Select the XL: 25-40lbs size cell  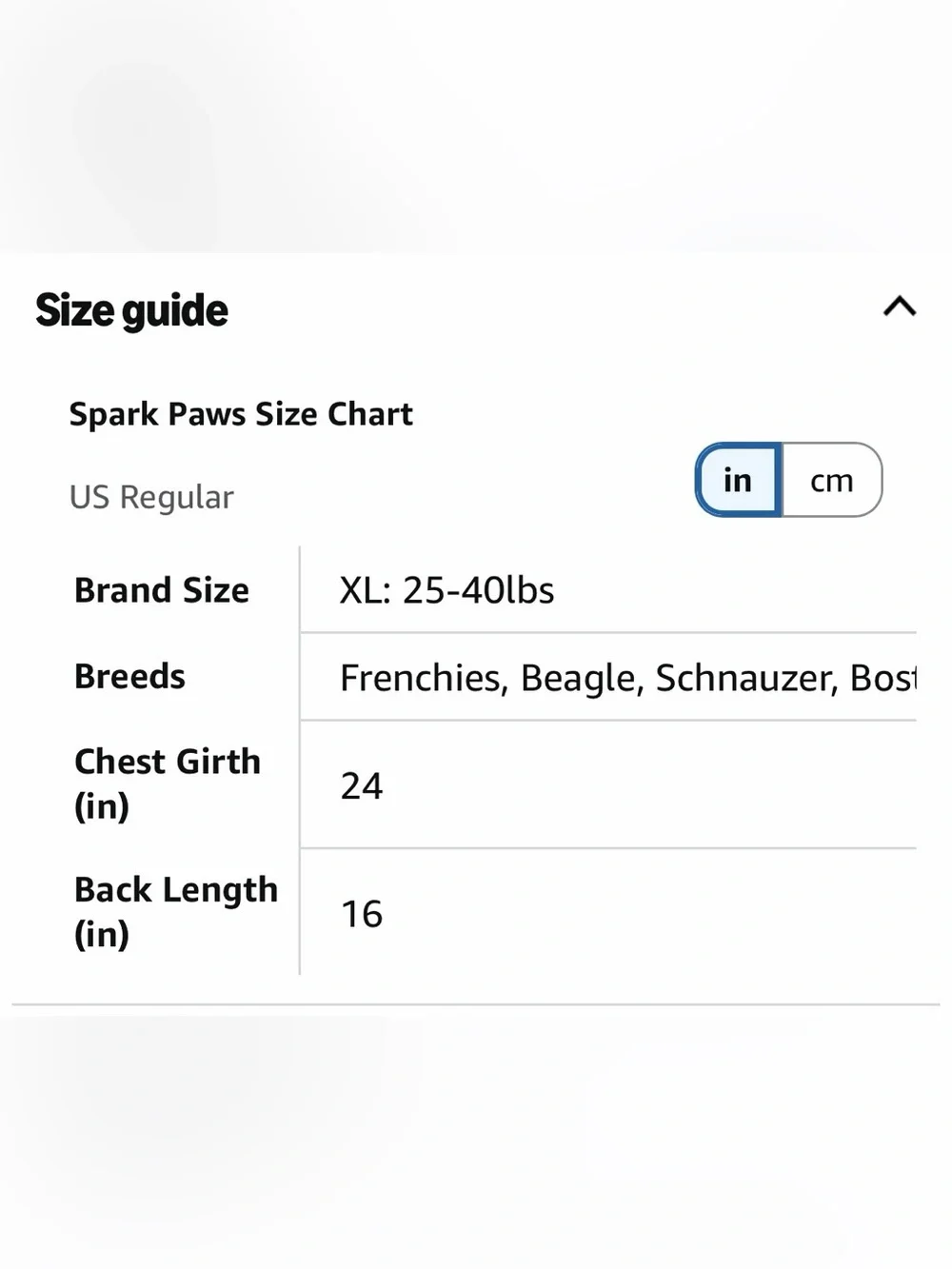pos(447,590)
